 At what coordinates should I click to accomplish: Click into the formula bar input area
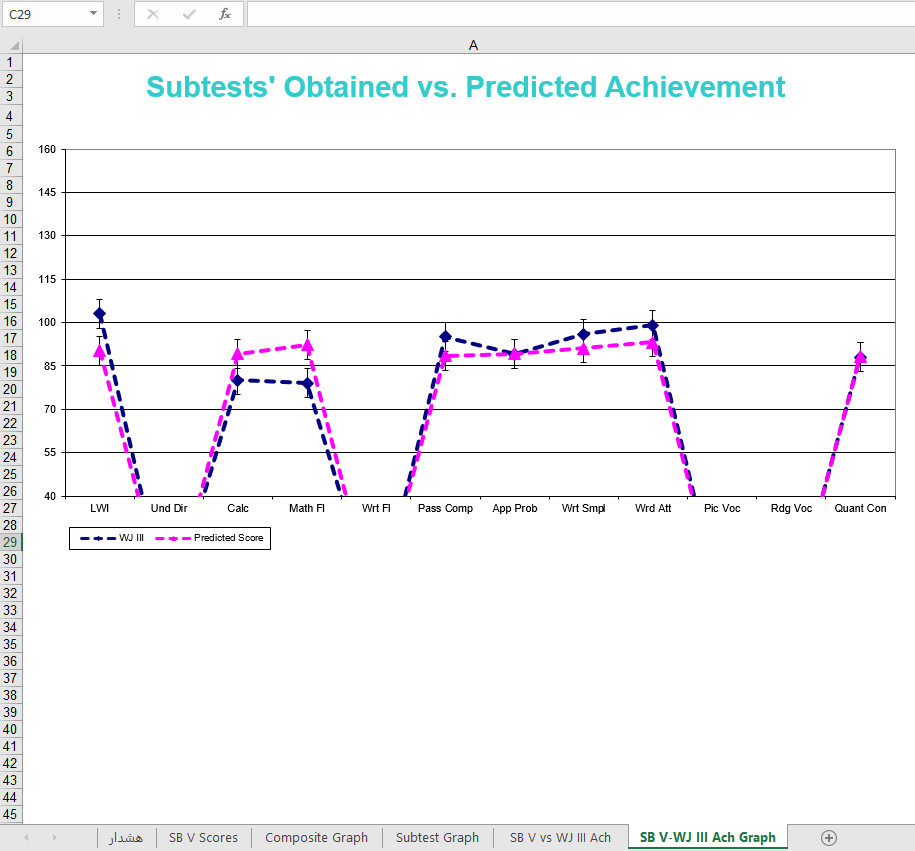coord(578,14)
